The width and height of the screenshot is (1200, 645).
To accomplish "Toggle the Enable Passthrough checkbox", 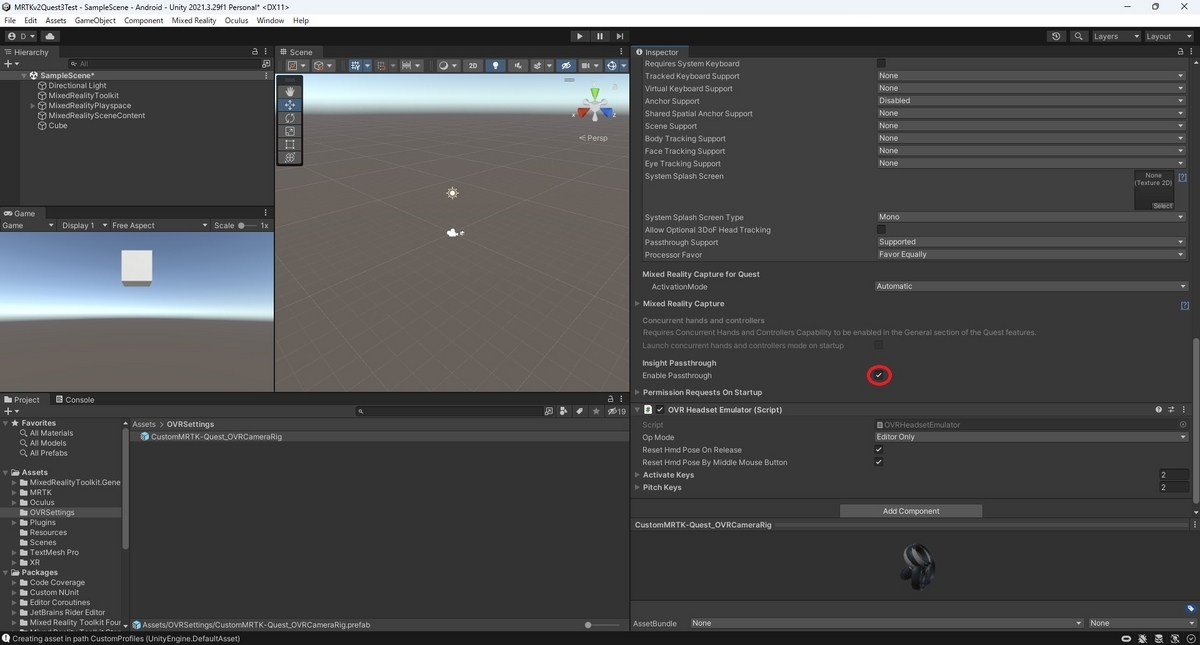I will [879, 375].
